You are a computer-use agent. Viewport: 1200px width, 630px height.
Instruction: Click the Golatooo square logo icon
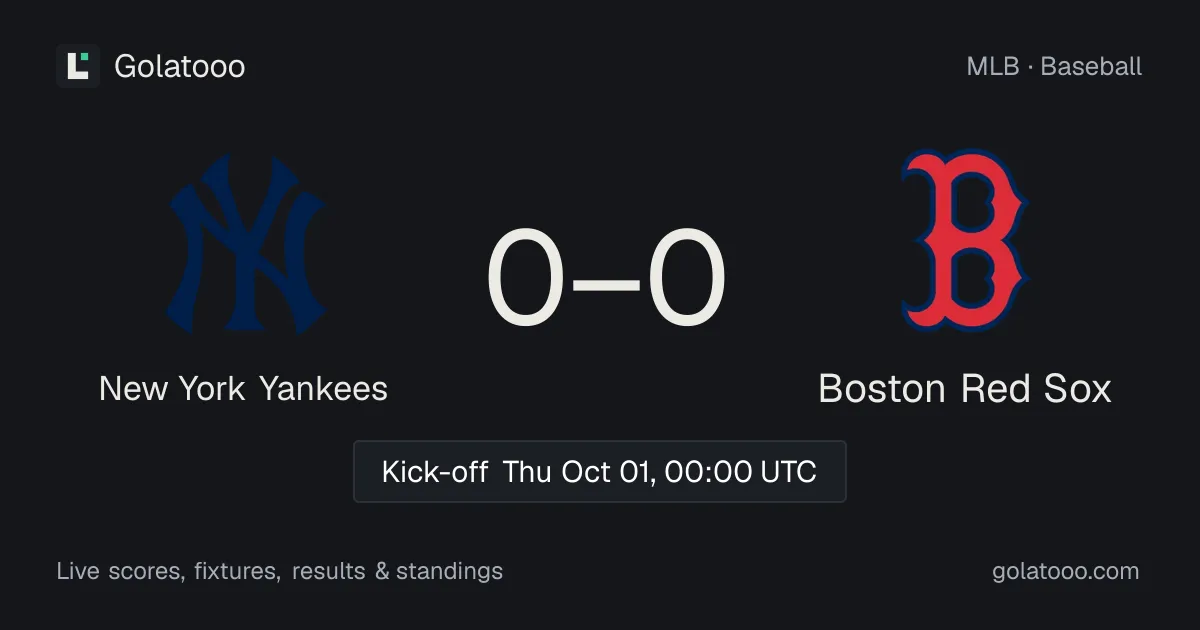[78, 66]
